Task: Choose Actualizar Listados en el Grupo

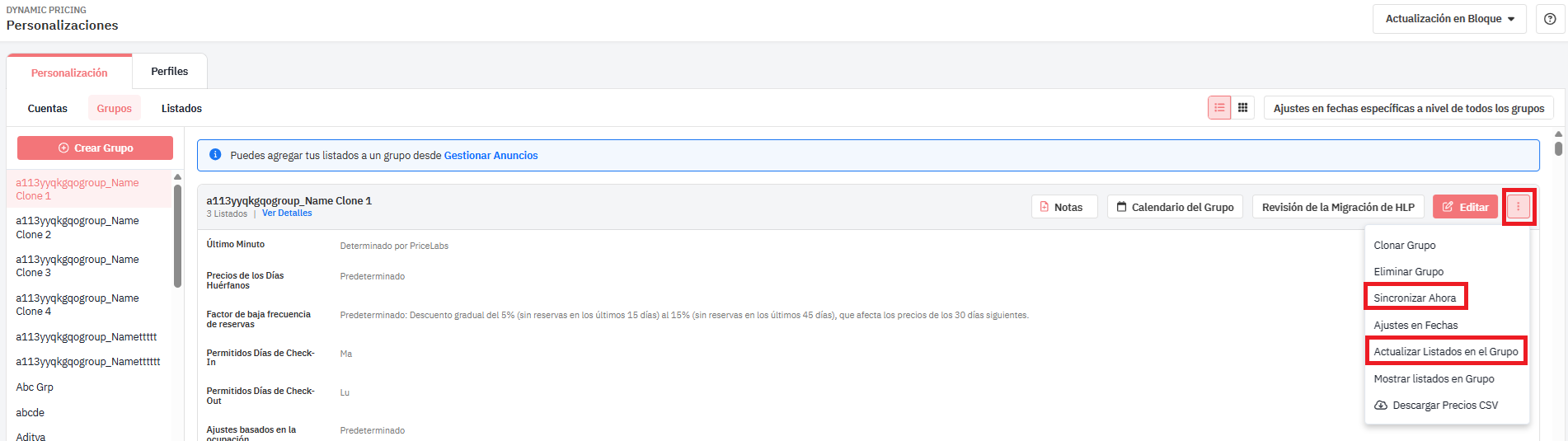Action: (x=1446, y=352)
